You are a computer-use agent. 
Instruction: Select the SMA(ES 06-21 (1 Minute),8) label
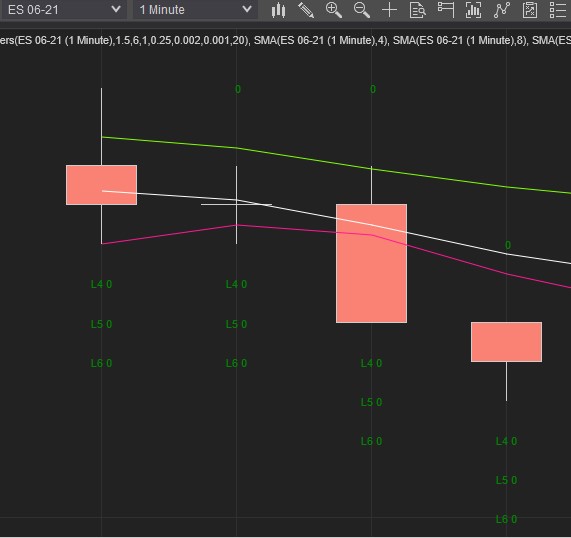point(460,40)
